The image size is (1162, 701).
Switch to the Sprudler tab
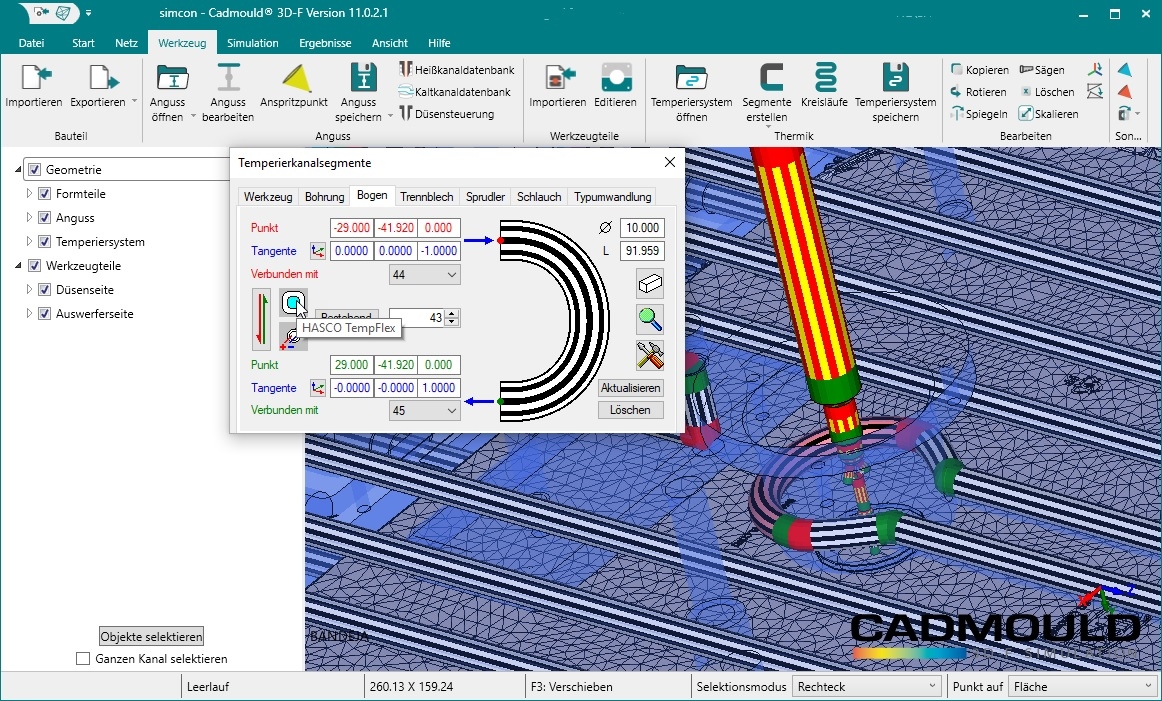(x=485, y=197)
